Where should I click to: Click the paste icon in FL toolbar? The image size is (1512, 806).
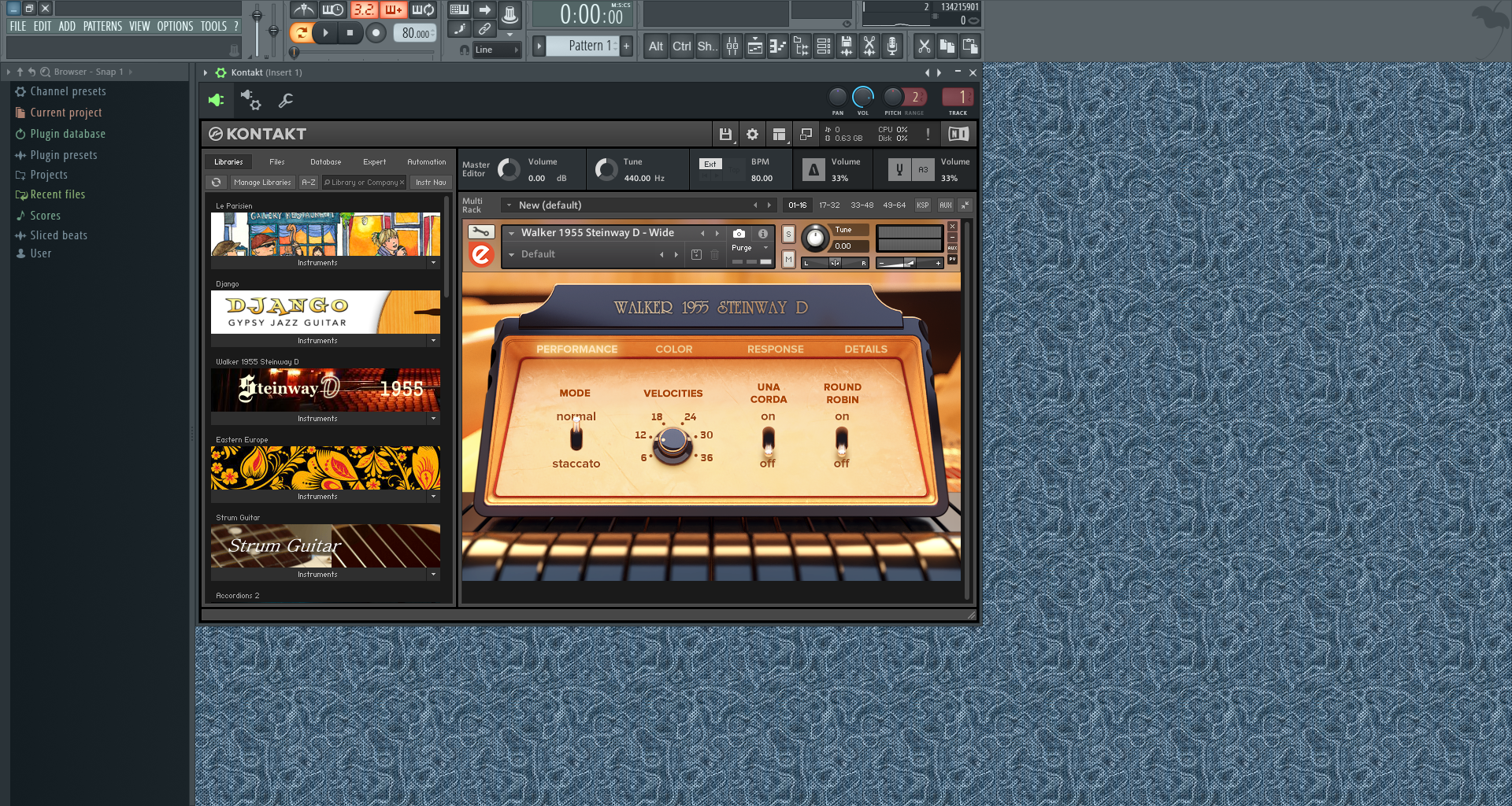pyautogui.click(x=970, y=46)
